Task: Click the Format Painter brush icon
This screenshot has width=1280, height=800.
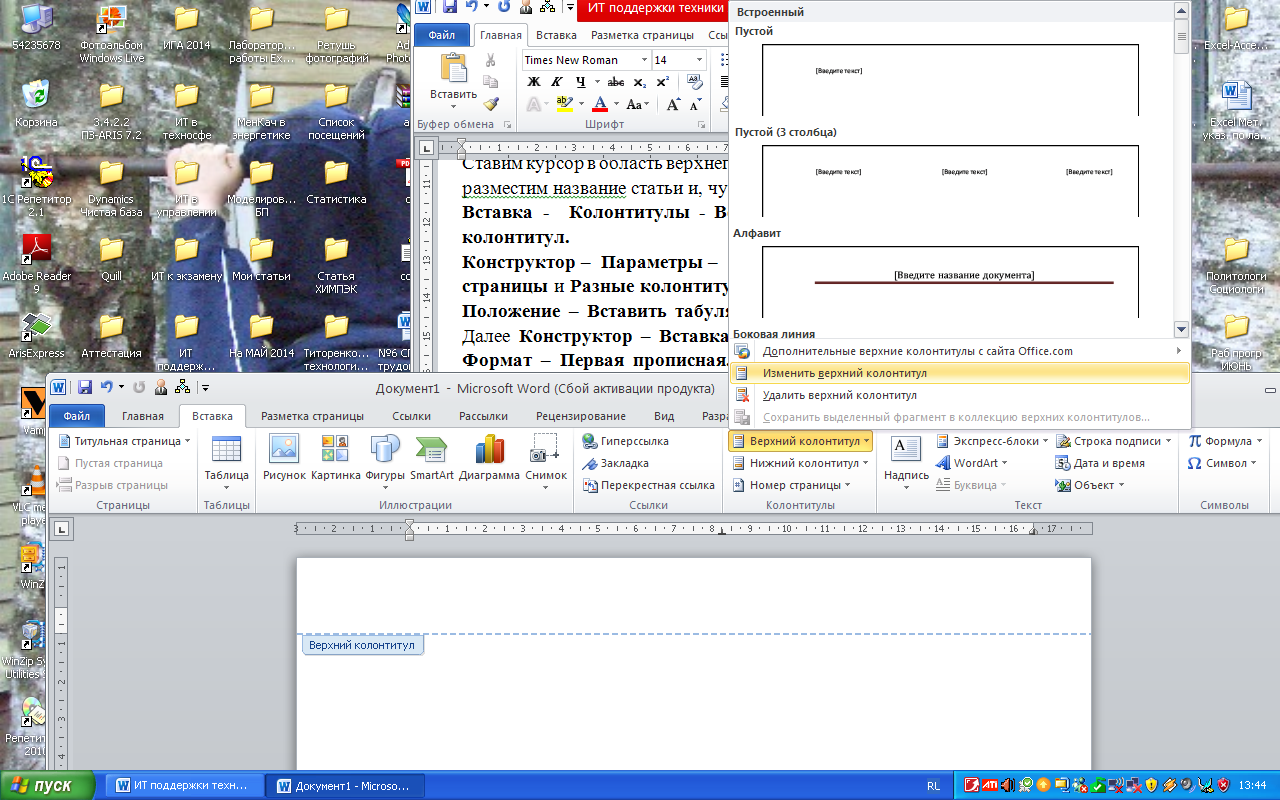Action: (491, 103)
